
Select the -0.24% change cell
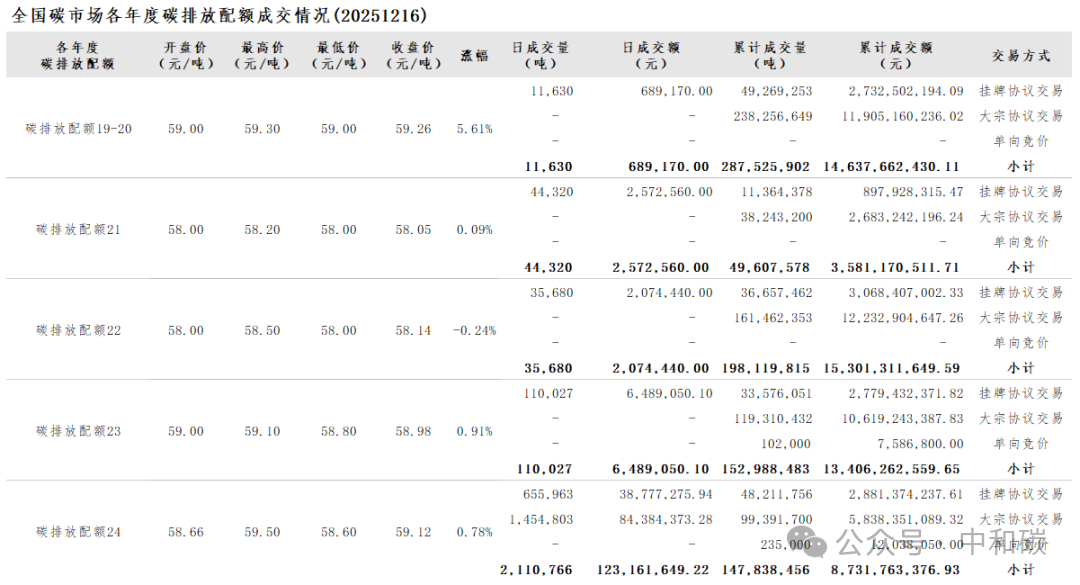coord(474,330)
